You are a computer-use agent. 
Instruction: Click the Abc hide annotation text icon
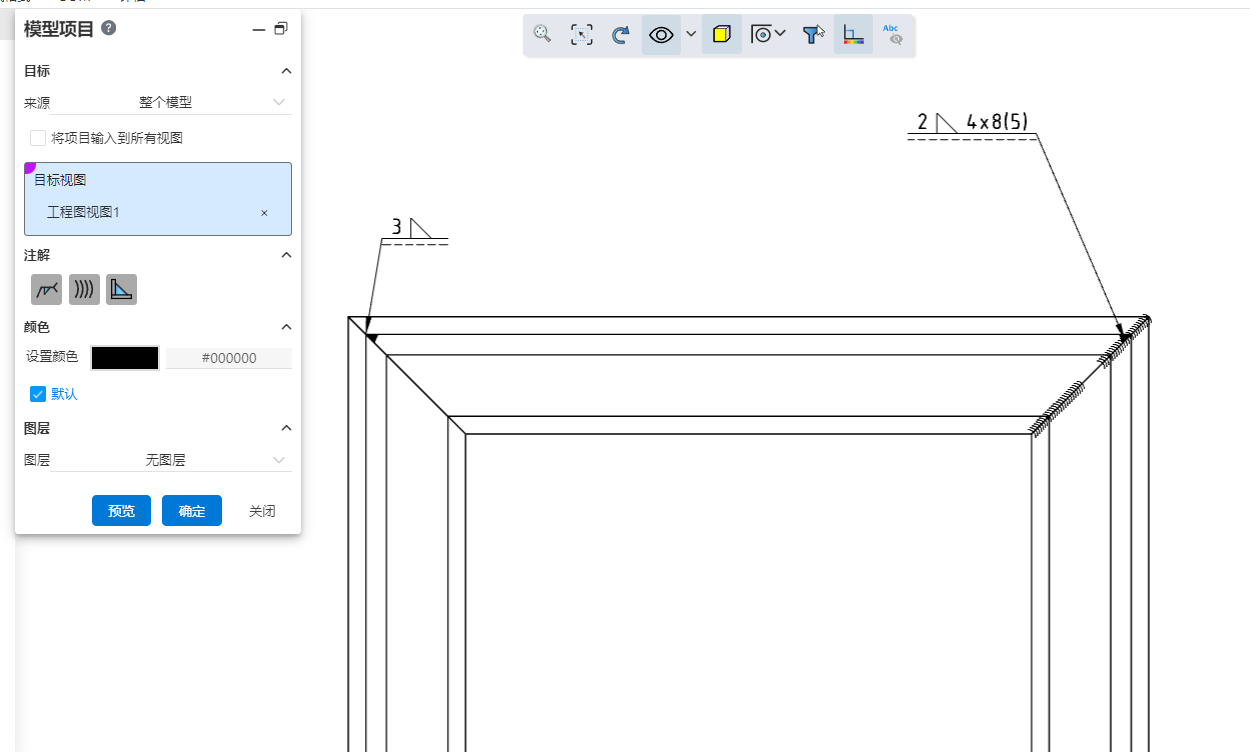[892, 34]
